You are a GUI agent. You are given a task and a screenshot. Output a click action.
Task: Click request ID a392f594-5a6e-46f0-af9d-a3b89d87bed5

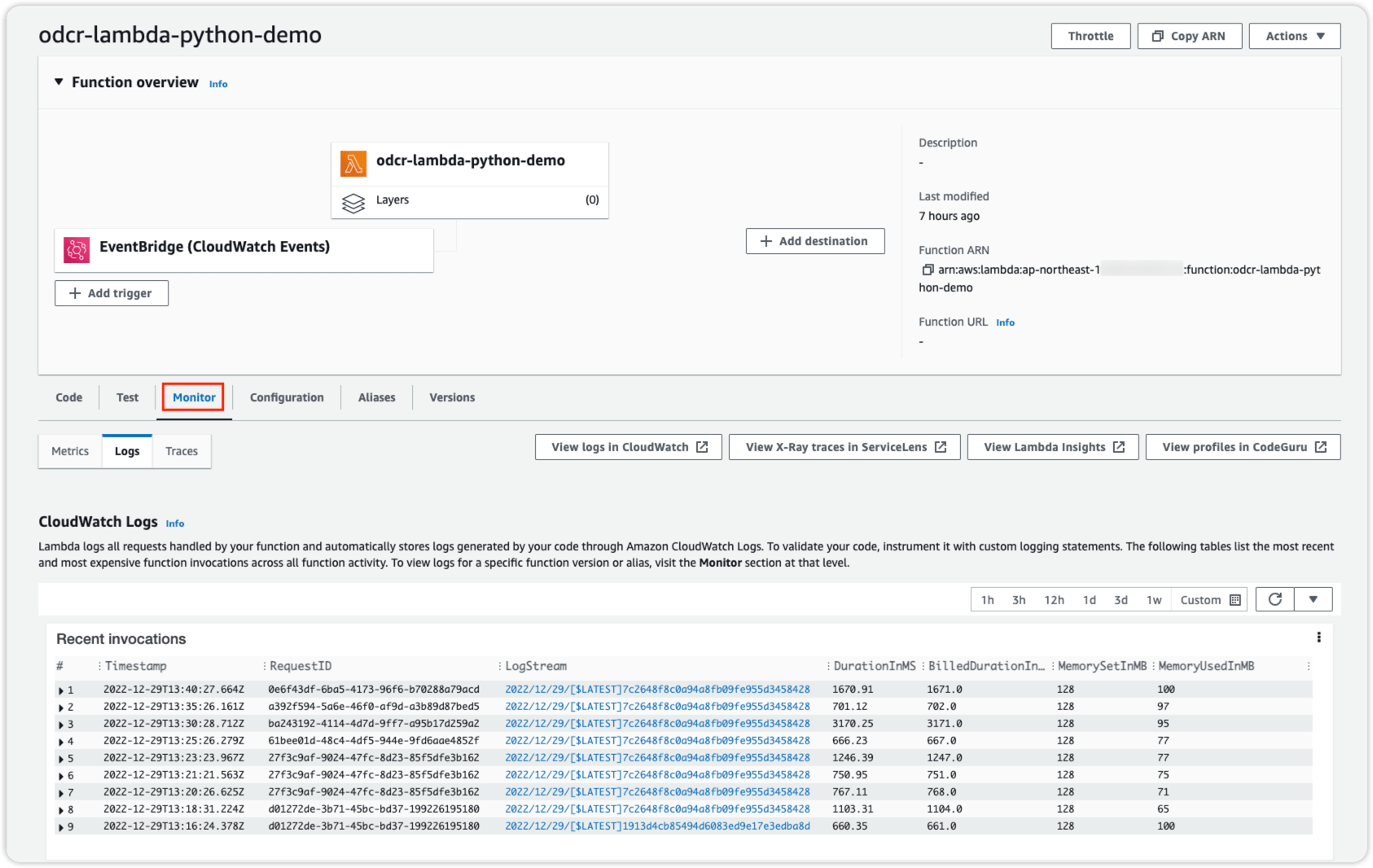click(x=374, y=706)
